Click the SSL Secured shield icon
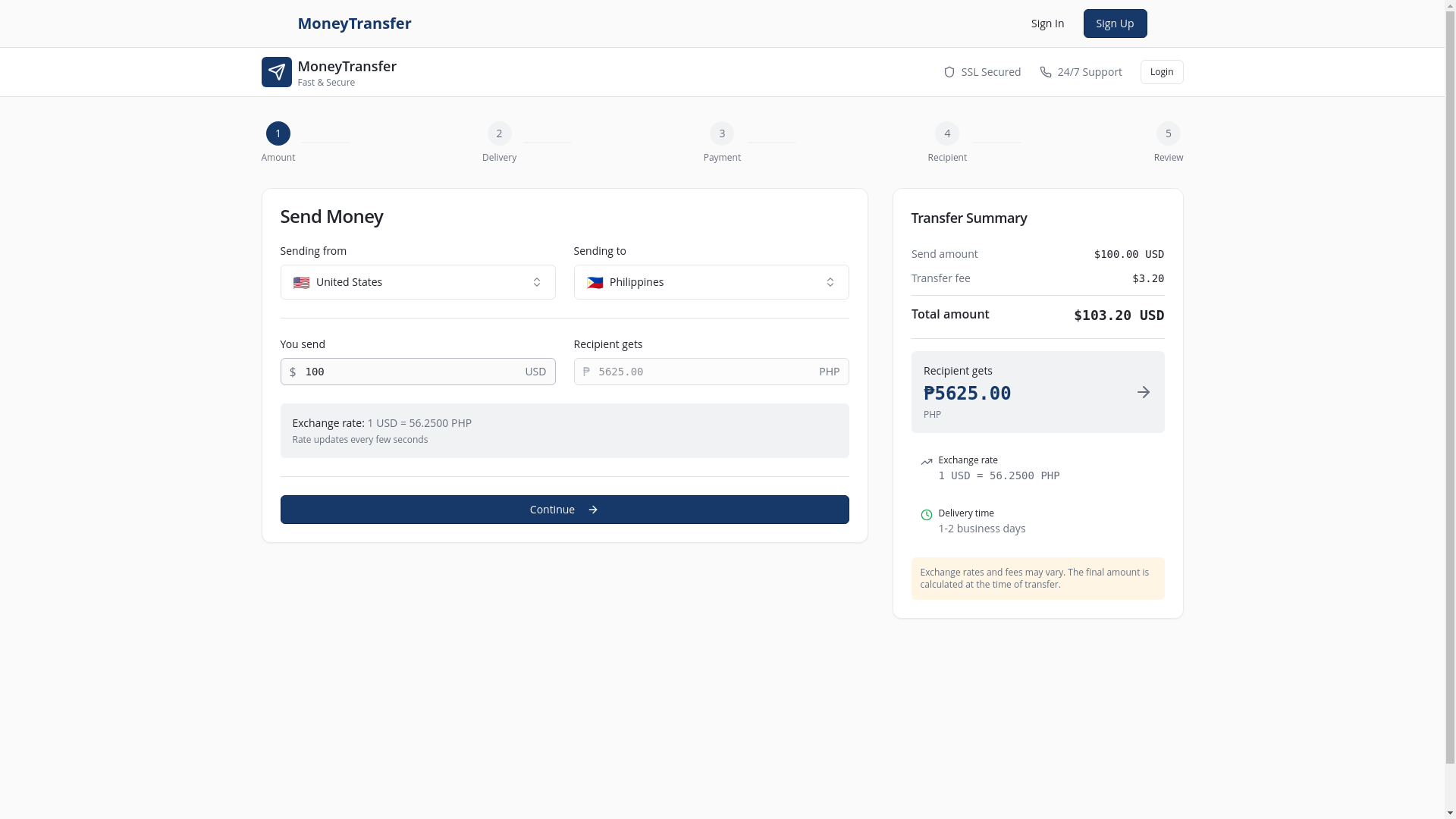The width and height of the screenshot is (1456, 819). pos(949,72)
